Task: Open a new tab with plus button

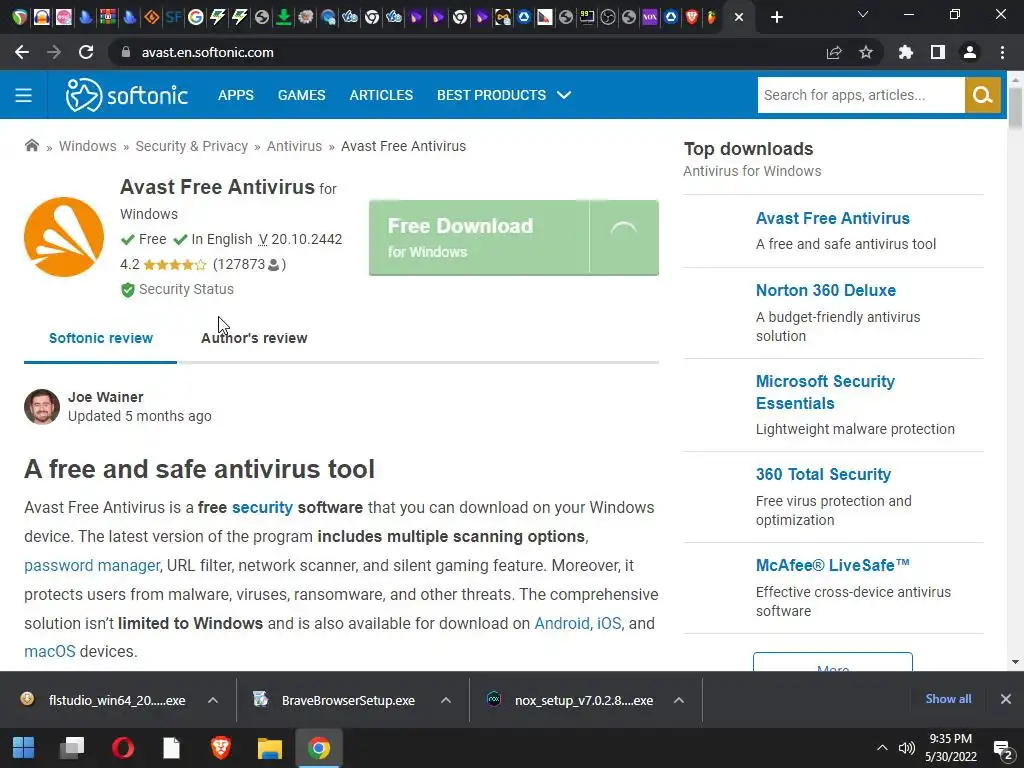Action: [776, 17]
